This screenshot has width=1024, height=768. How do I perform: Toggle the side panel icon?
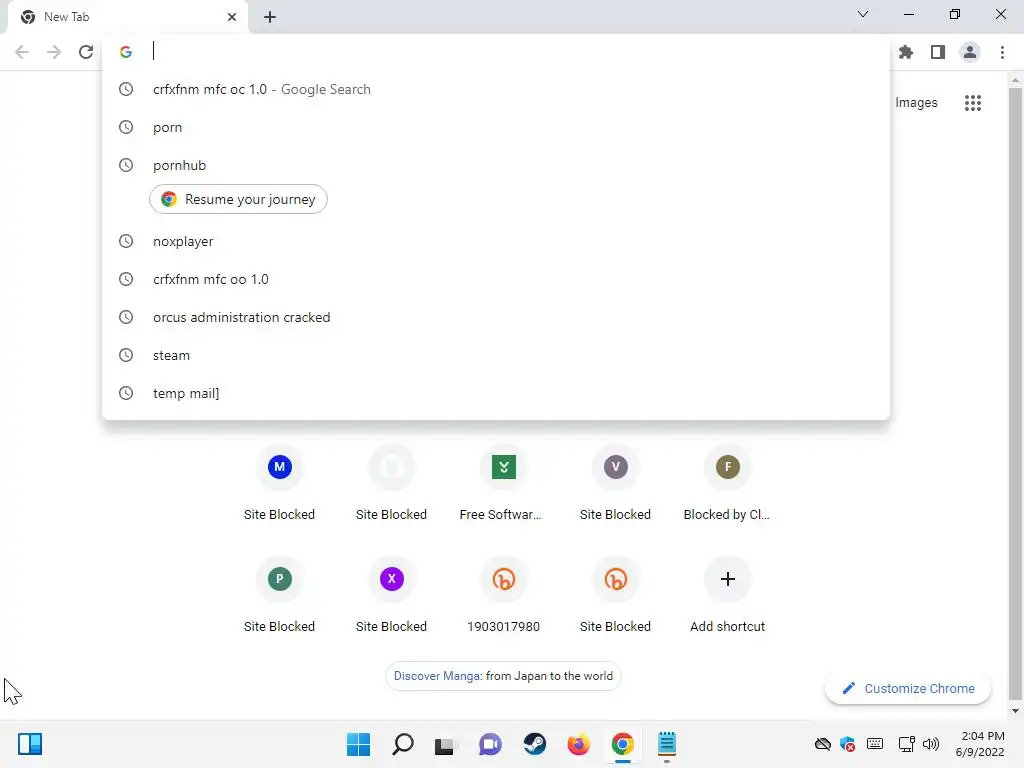click(938, 52)
